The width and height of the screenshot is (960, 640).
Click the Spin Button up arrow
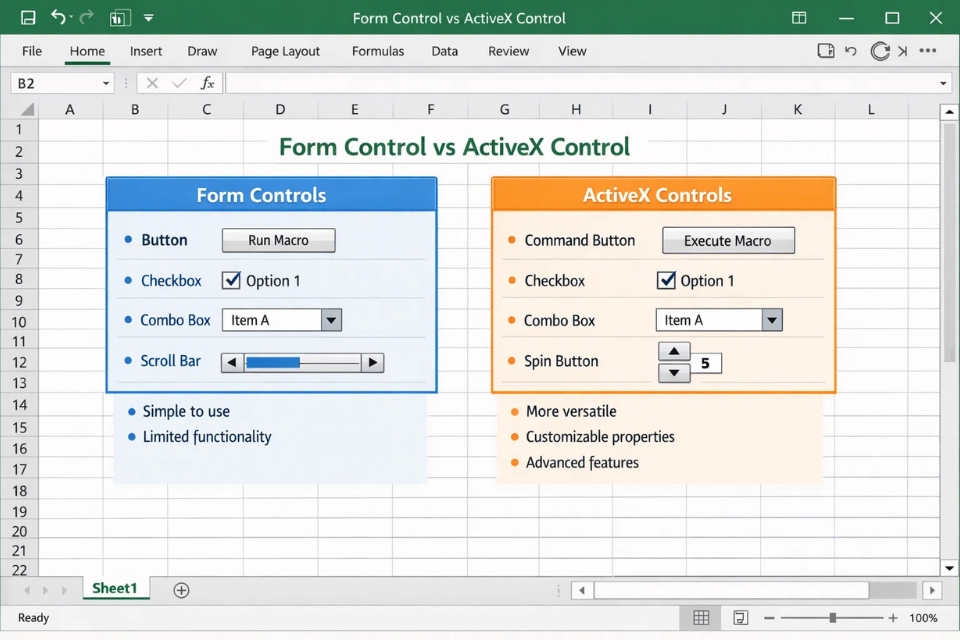click(674, 351)
